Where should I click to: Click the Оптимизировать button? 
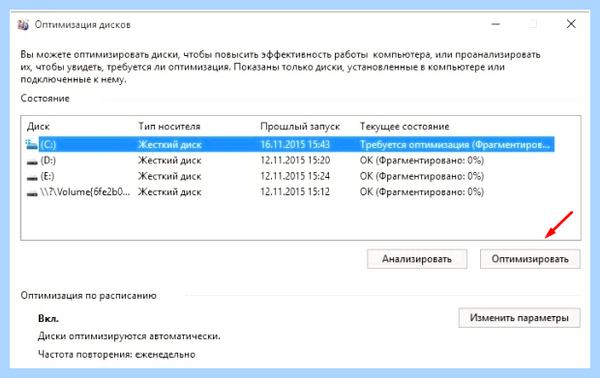pos(530,259)
